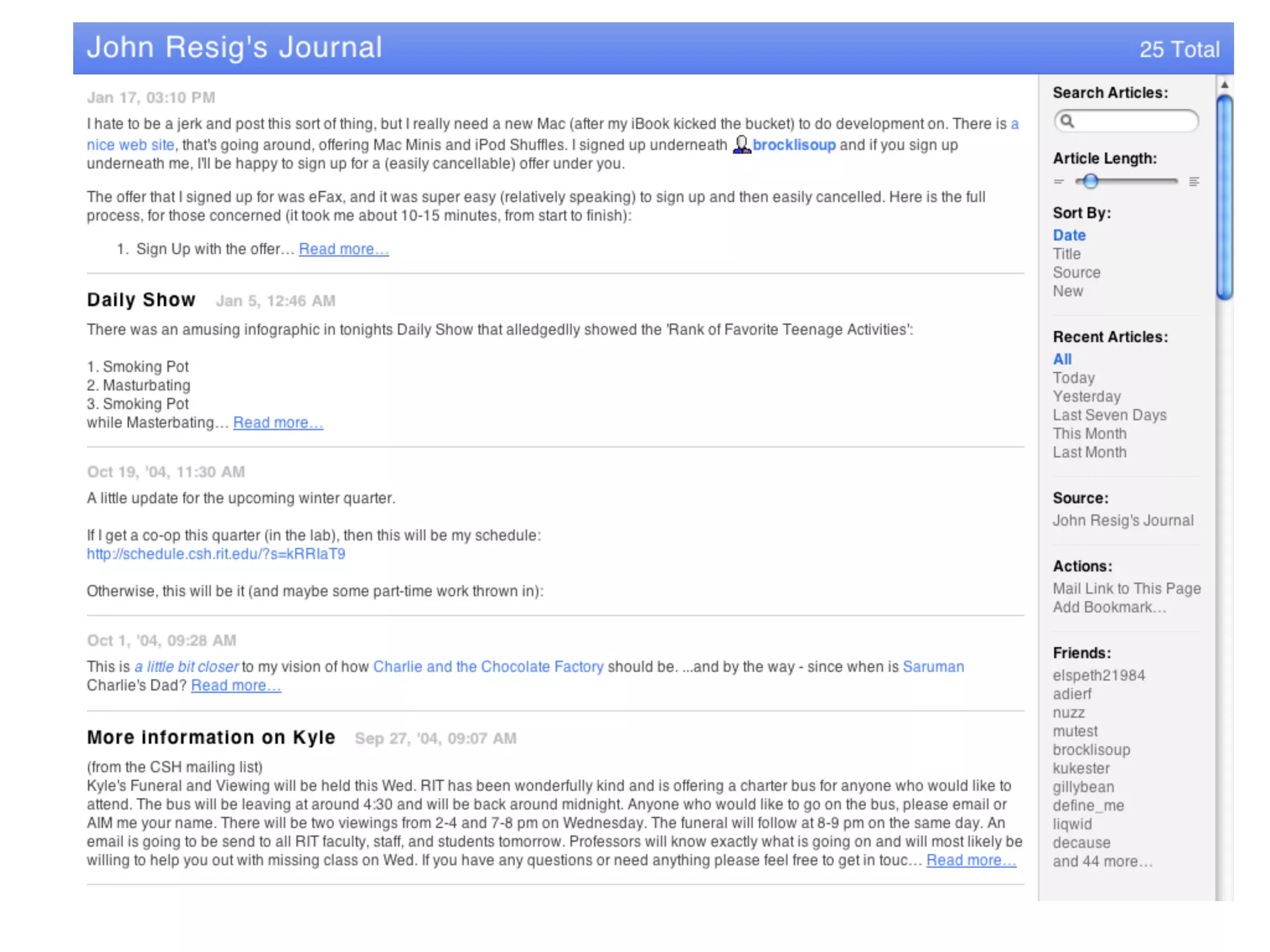The height and width of the screenshot is (952, 1270).
Task: Click in the Search Articles field
Action: (1134, 121)
